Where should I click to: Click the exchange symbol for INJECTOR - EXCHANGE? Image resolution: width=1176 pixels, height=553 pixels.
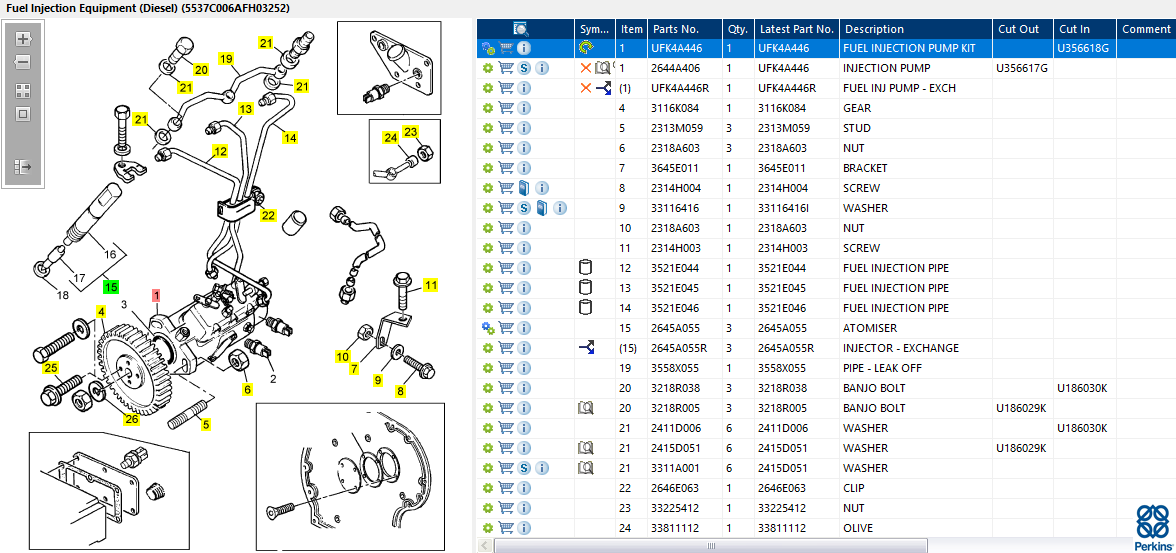[586, 348]
